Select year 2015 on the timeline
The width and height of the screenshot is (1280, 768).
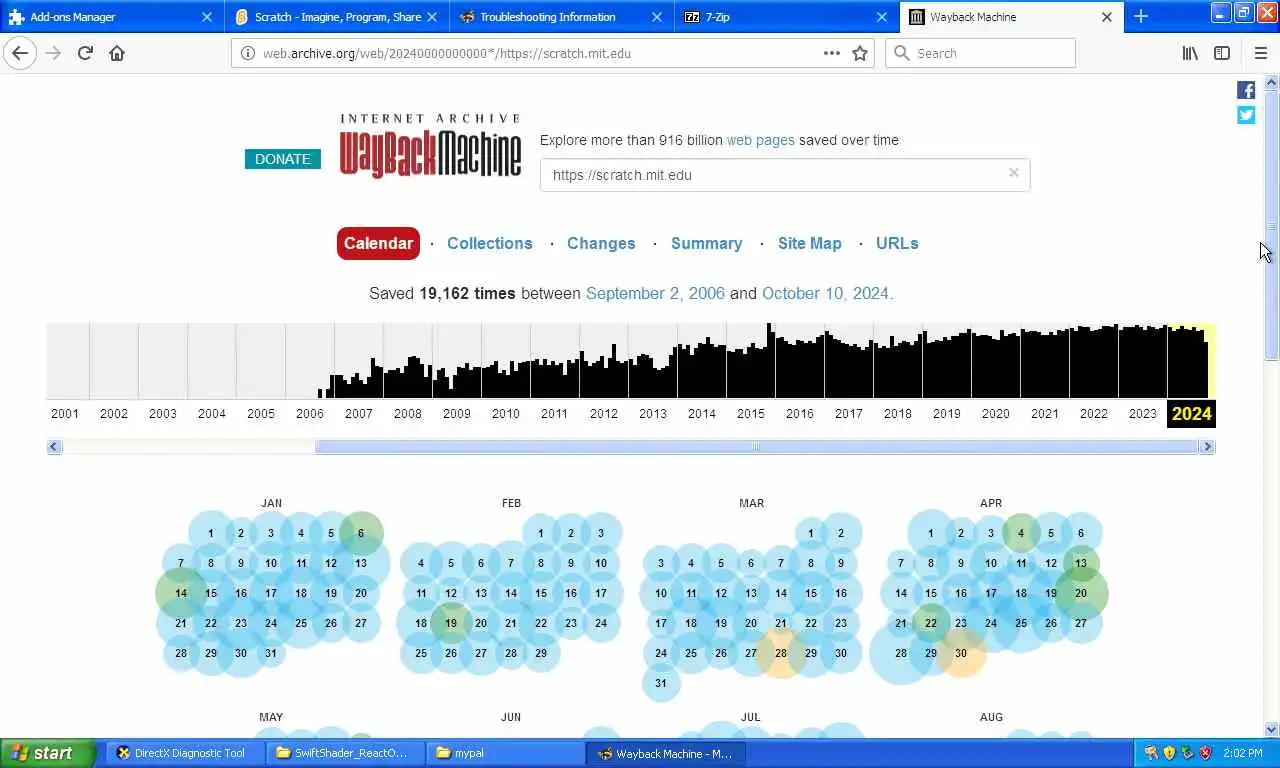coord(750,413)
